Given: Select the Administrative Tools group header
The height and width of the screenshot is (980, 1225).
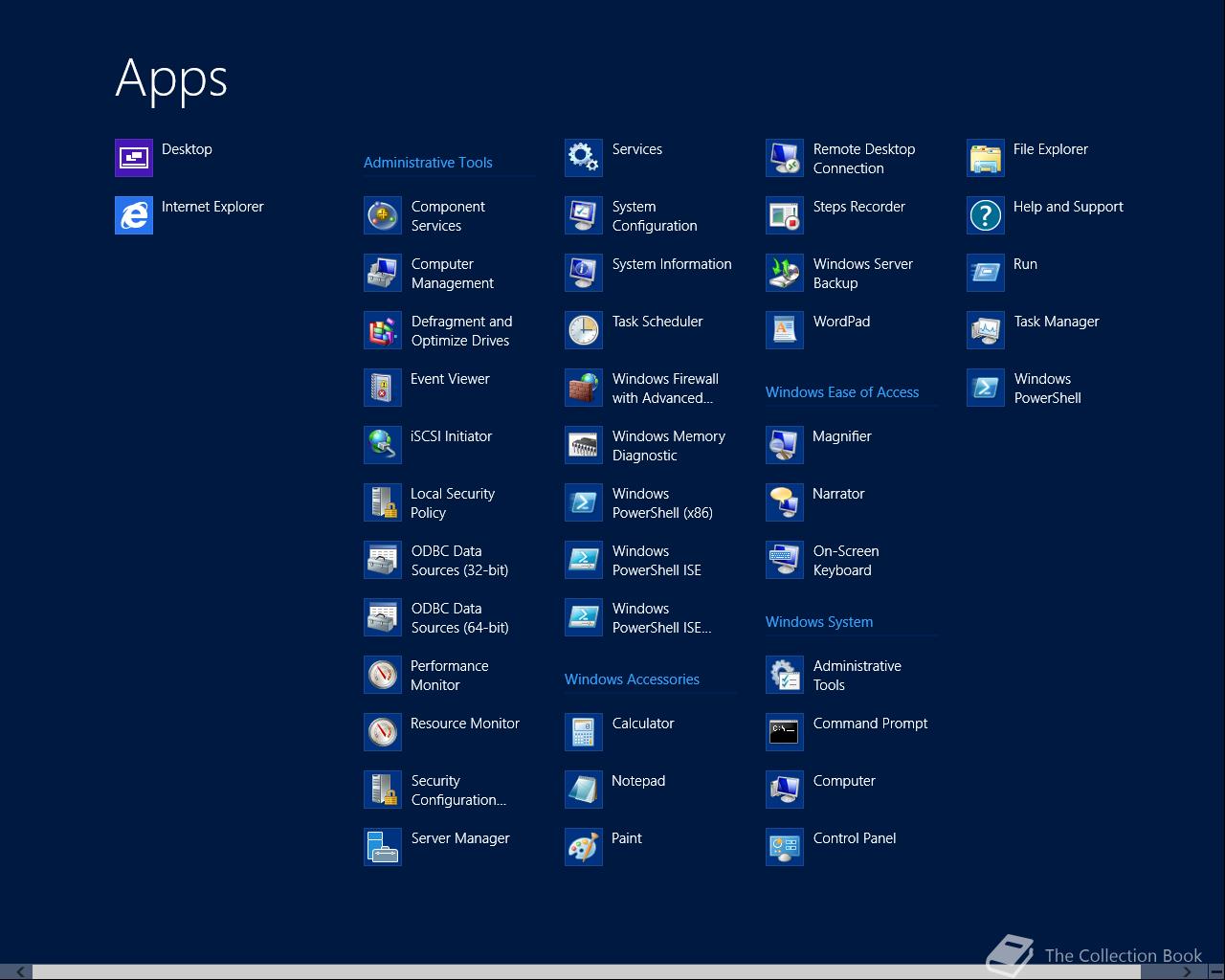Looking at the screenshot, I should click(428, 163).
